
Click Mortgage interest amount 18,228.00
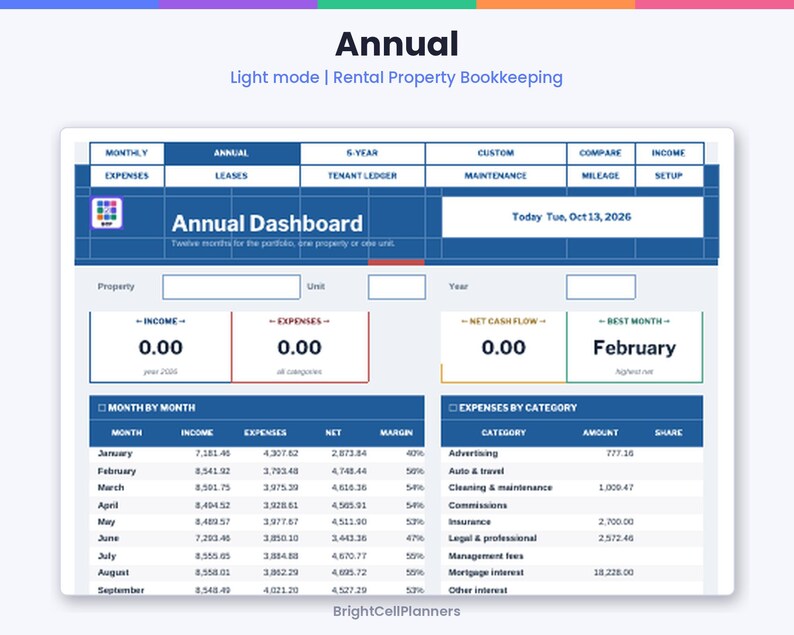(614, 572)
